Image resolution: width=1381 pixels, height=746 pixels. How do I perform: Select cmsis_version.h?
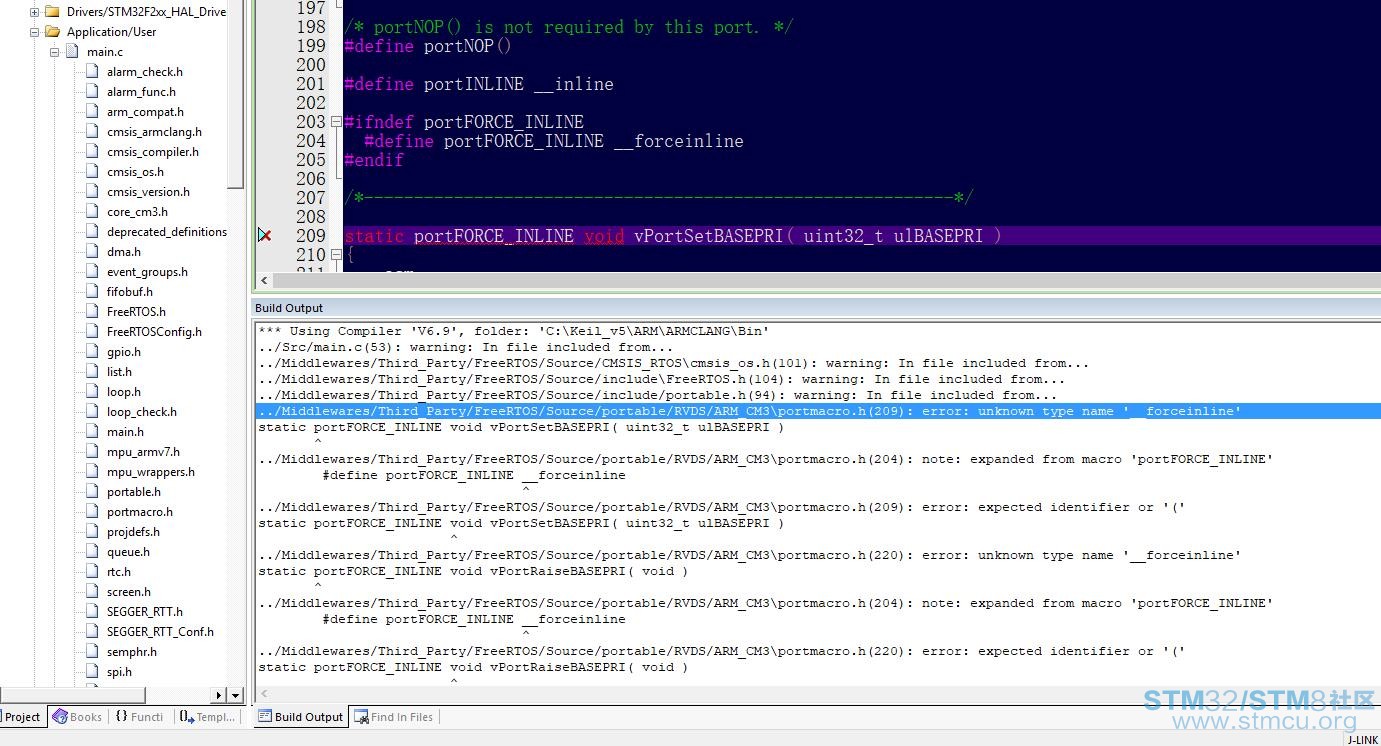click(148, 192)
